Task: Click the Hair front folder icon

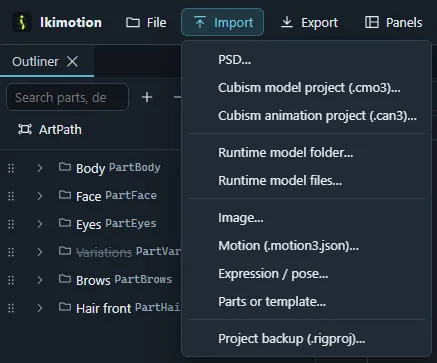Action: pyautogui.click(x=65, y=306)
